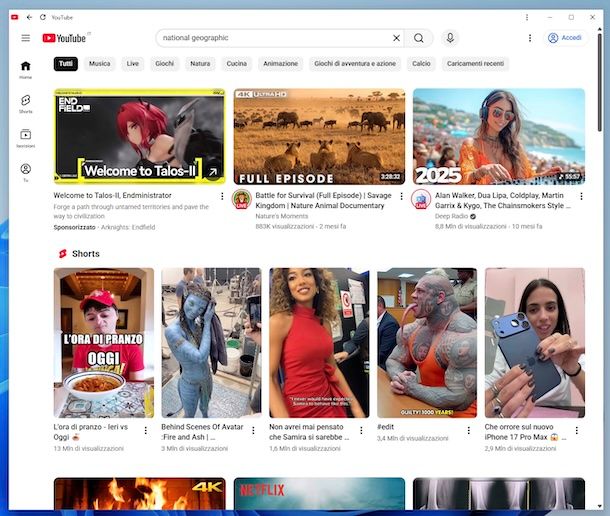Select the Musica filter chip
Screen dimensions: 610x516
pyautogui.click(x=100, y=63)
